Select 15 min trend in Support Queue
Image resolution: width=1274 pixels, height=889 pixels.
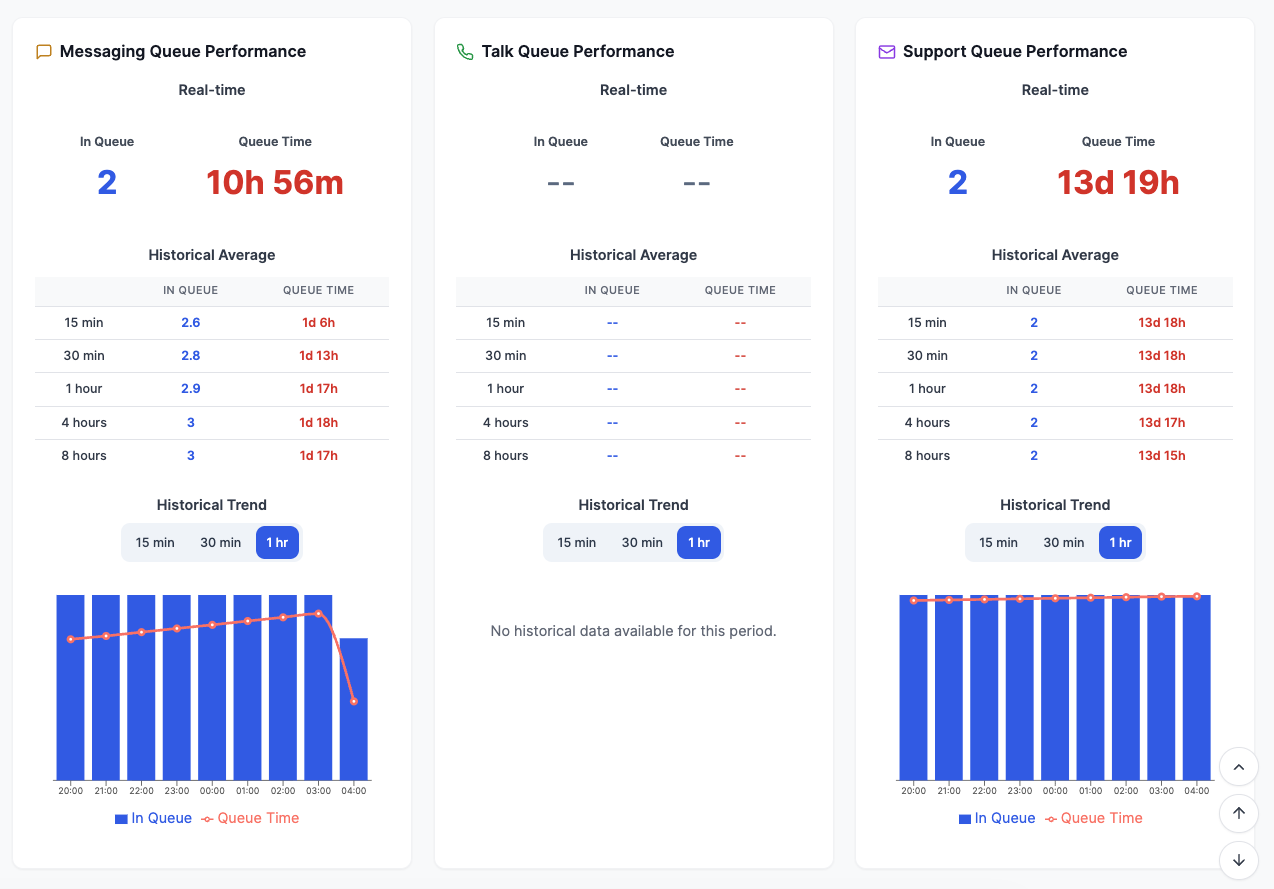(x=998, y=542)
